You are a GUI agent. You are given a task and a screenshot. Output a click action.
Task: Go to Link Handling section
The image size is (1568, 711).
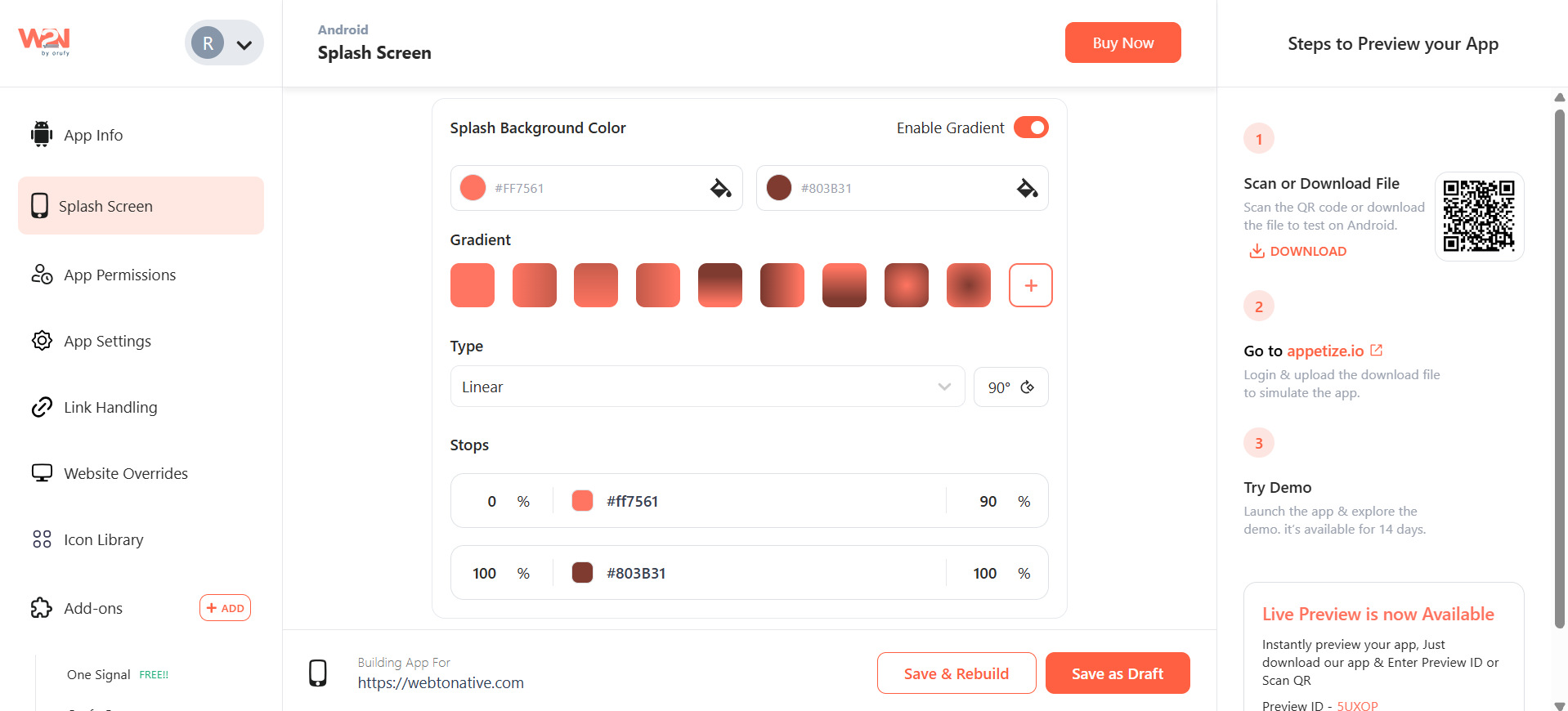coord(110,408)
